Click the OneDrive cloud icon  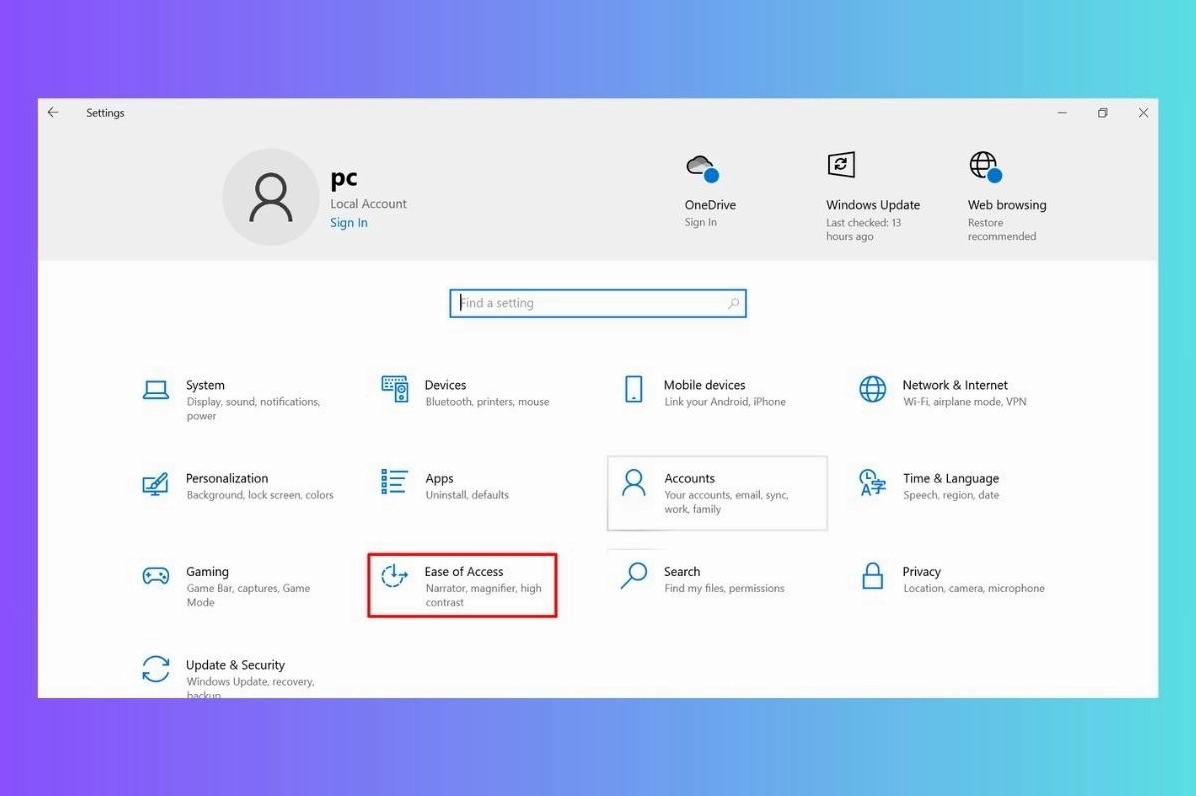click(x=701, y=167)
